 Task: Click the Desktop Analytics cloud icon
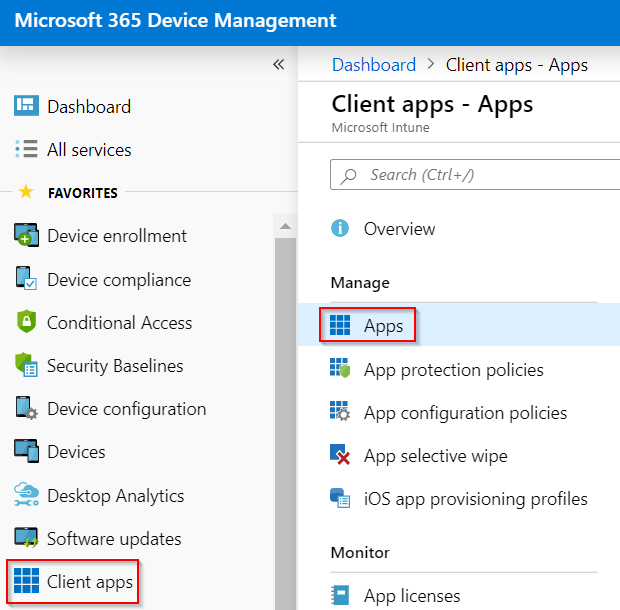[x=26, y=494]
